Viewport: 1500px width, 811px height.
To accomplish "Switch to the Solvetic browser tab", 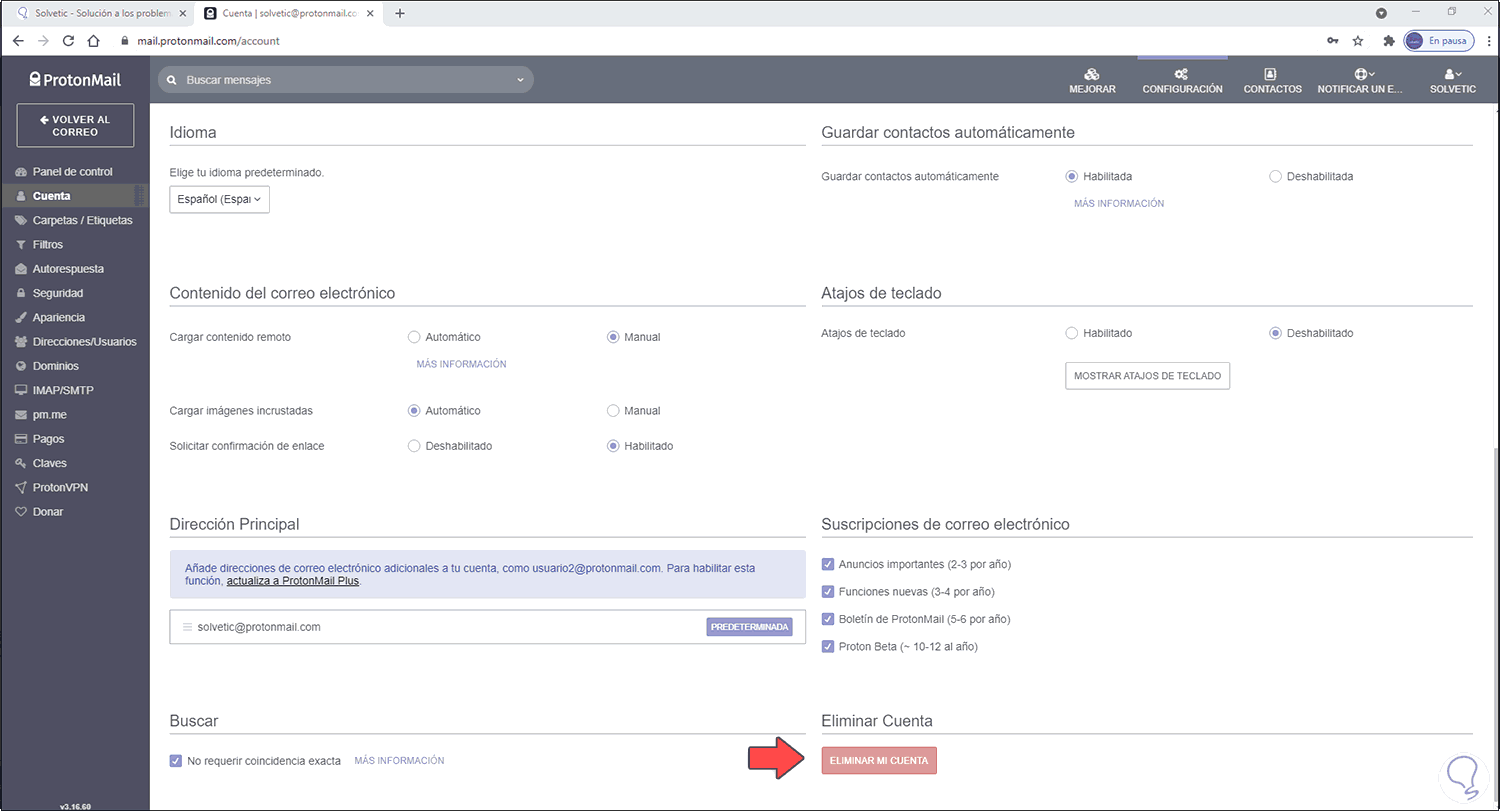I will 95,13.
